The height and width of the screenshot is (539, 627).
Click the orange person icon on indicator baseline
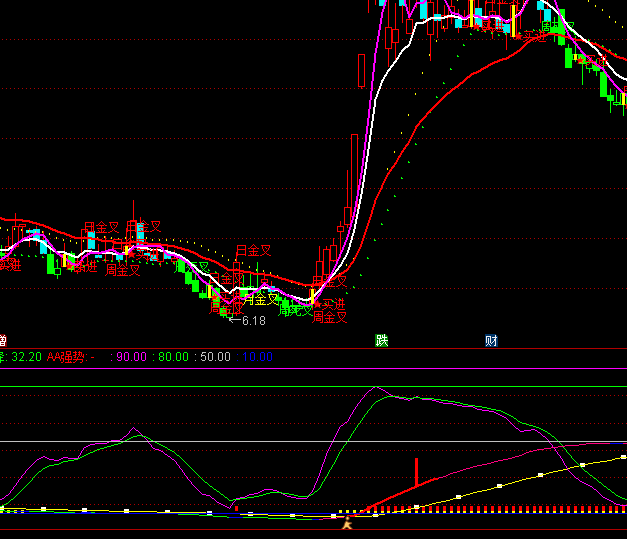(x=348, y=521)
